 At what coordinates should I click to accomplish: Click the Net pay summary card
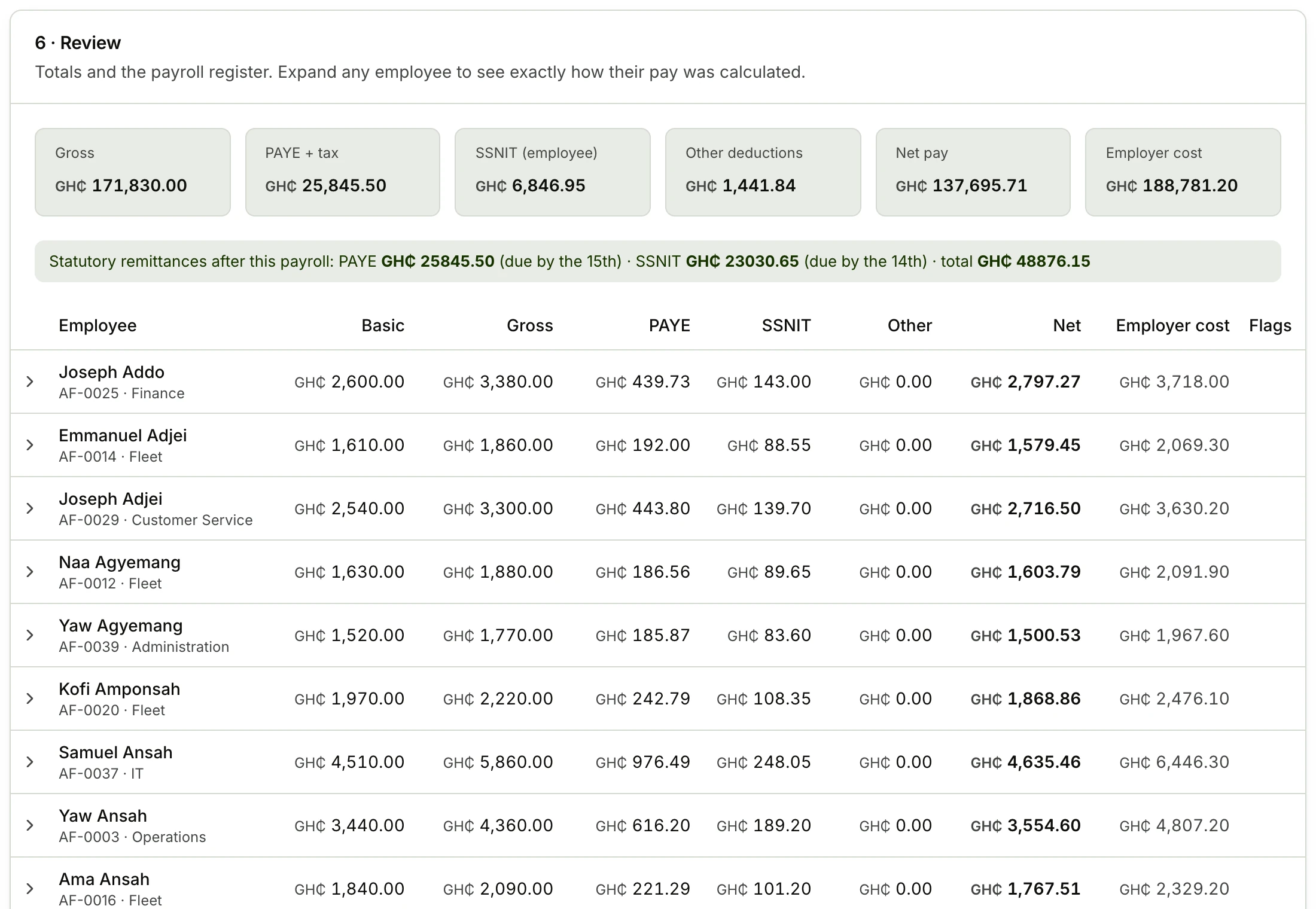point(973,172)
